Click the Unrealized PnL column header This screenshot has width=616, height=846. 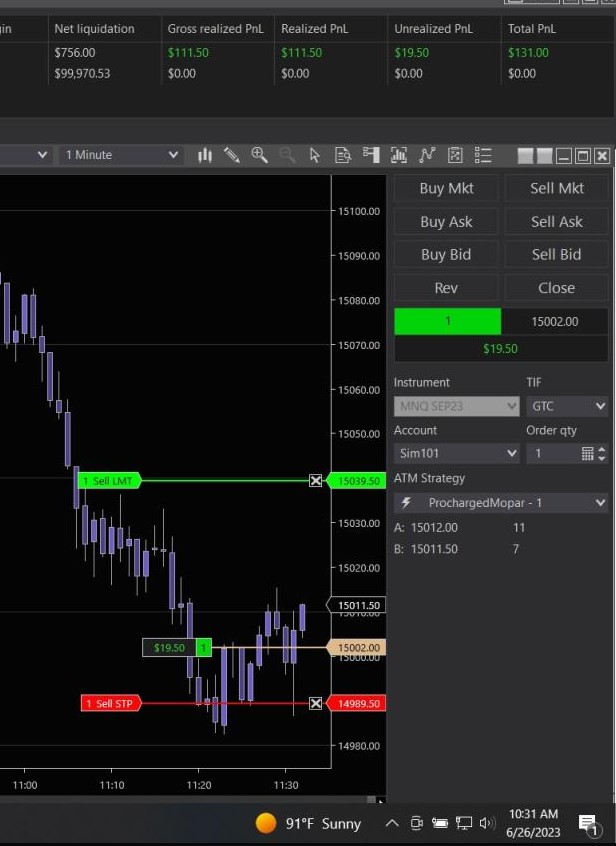[433, 29]
